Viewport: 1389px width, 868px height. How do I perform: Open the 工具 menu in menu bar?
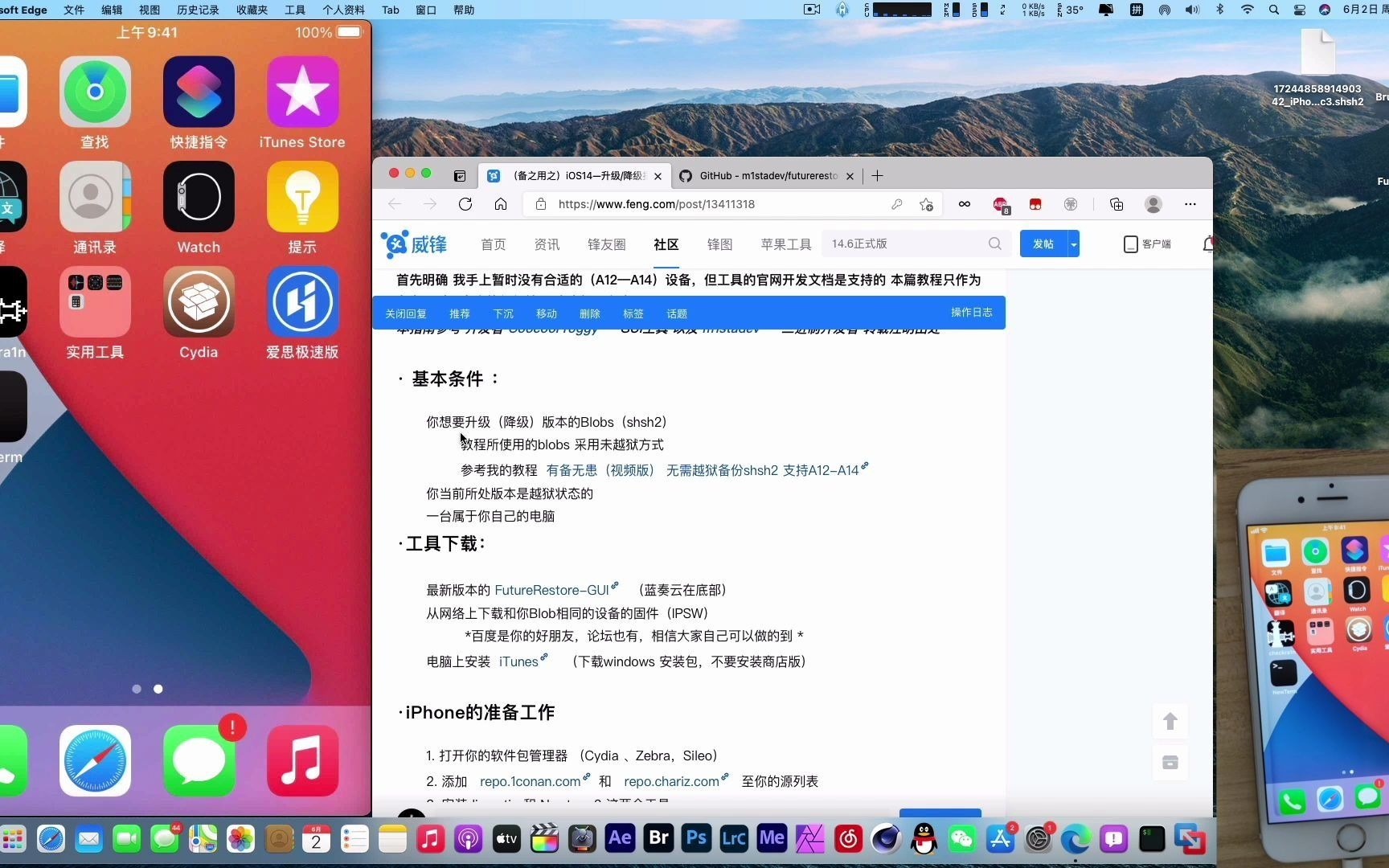pos(295,10)
